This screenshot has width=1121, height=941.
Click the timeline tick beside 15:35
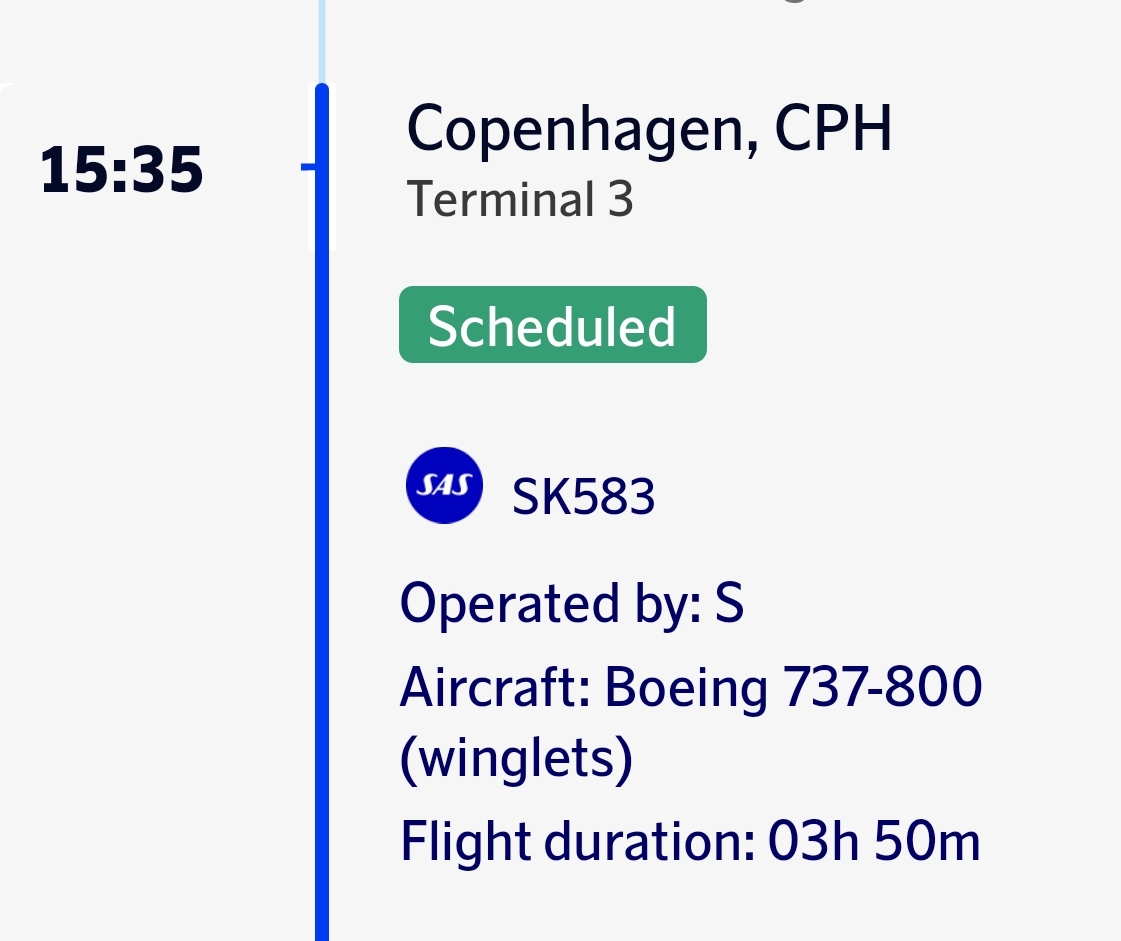[x=308, y=167]
